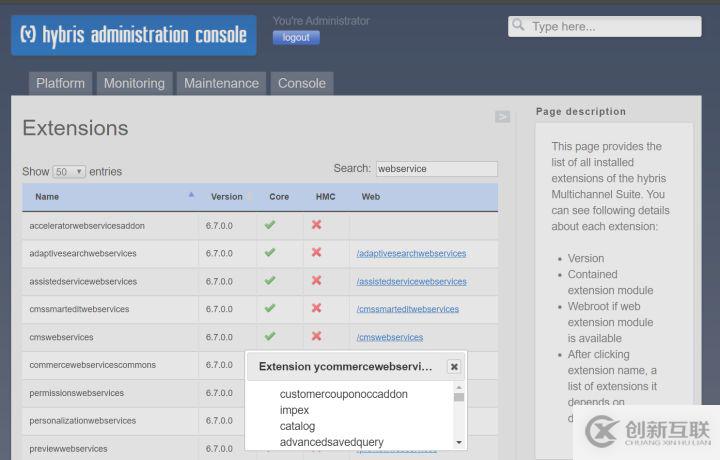Switch to the Maintenance tab

[221, 83]
